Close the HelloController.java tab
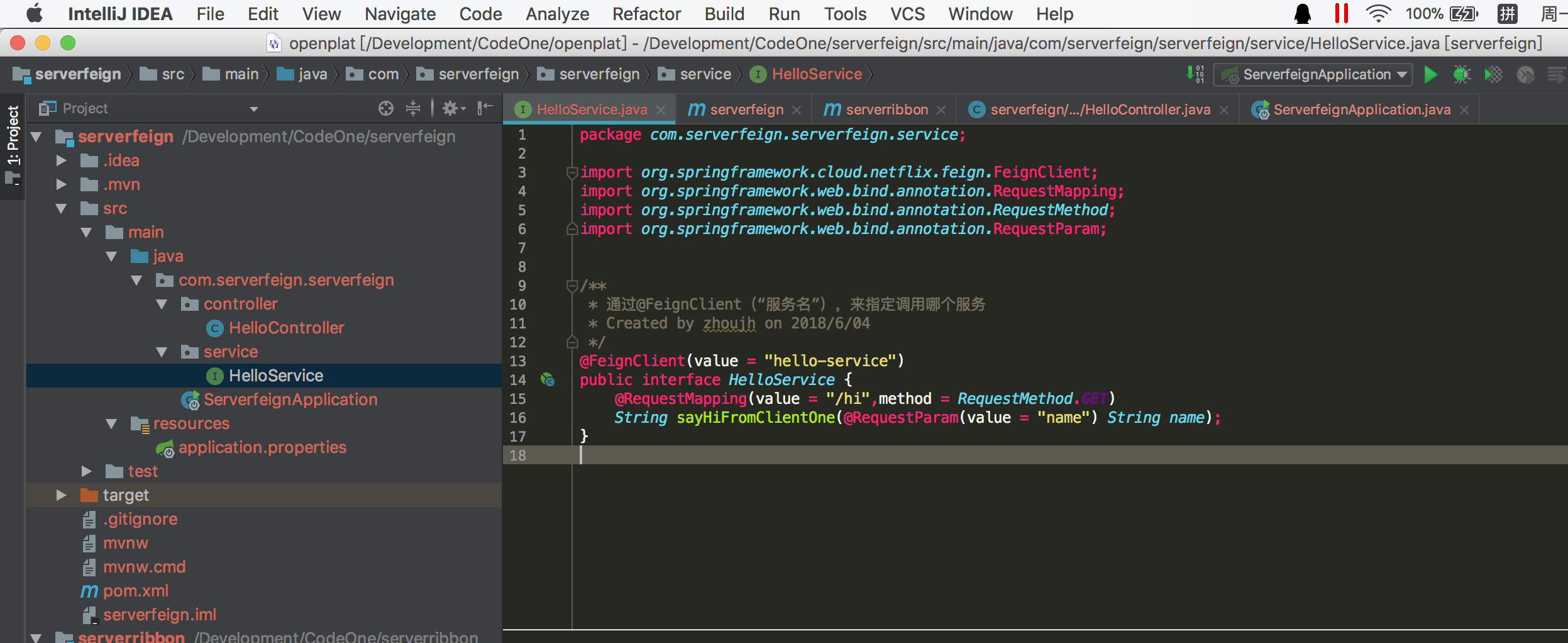The width and height of the screenshot is (1568, 643). point(1224,110)
